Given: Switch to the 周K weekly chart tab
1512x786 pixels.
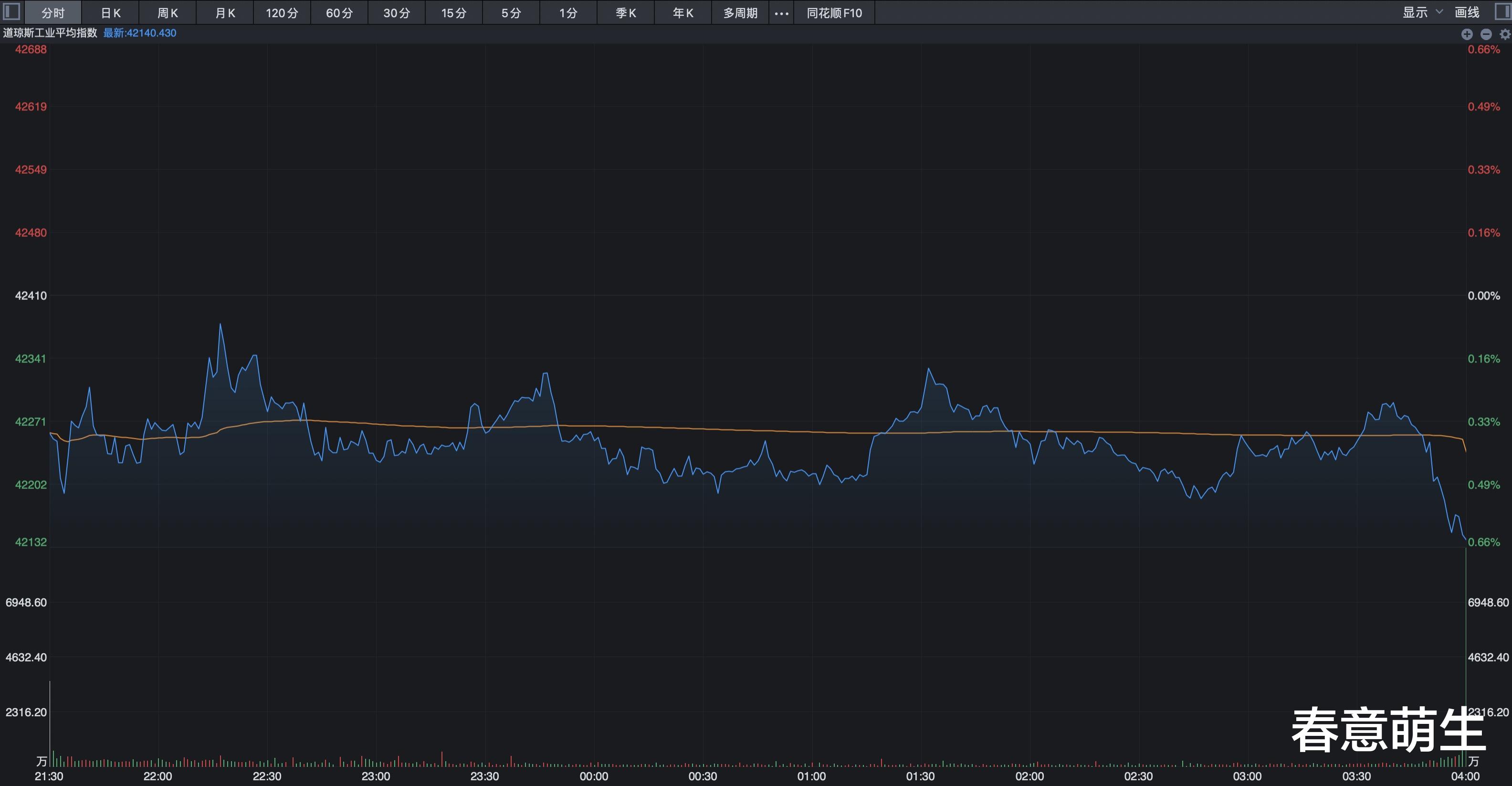Looking at the screenshot, I should click(x=168, y=13).
